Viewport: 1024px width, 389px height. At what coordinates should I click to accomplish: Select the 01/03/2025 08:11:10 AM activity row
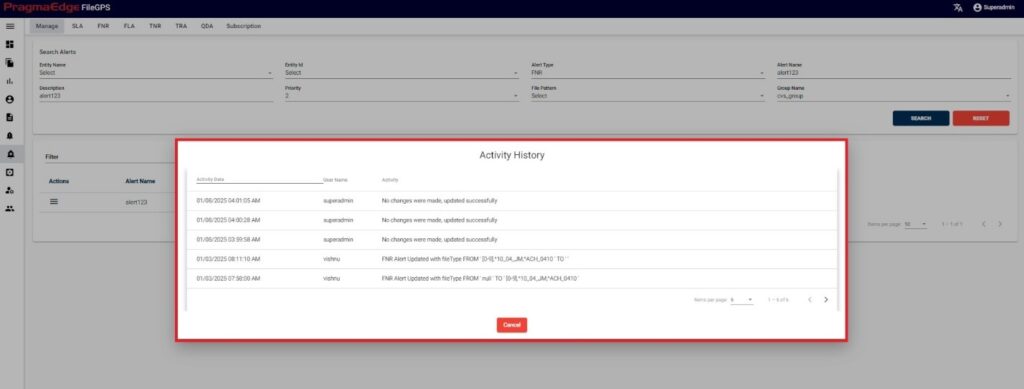(511, 259)
